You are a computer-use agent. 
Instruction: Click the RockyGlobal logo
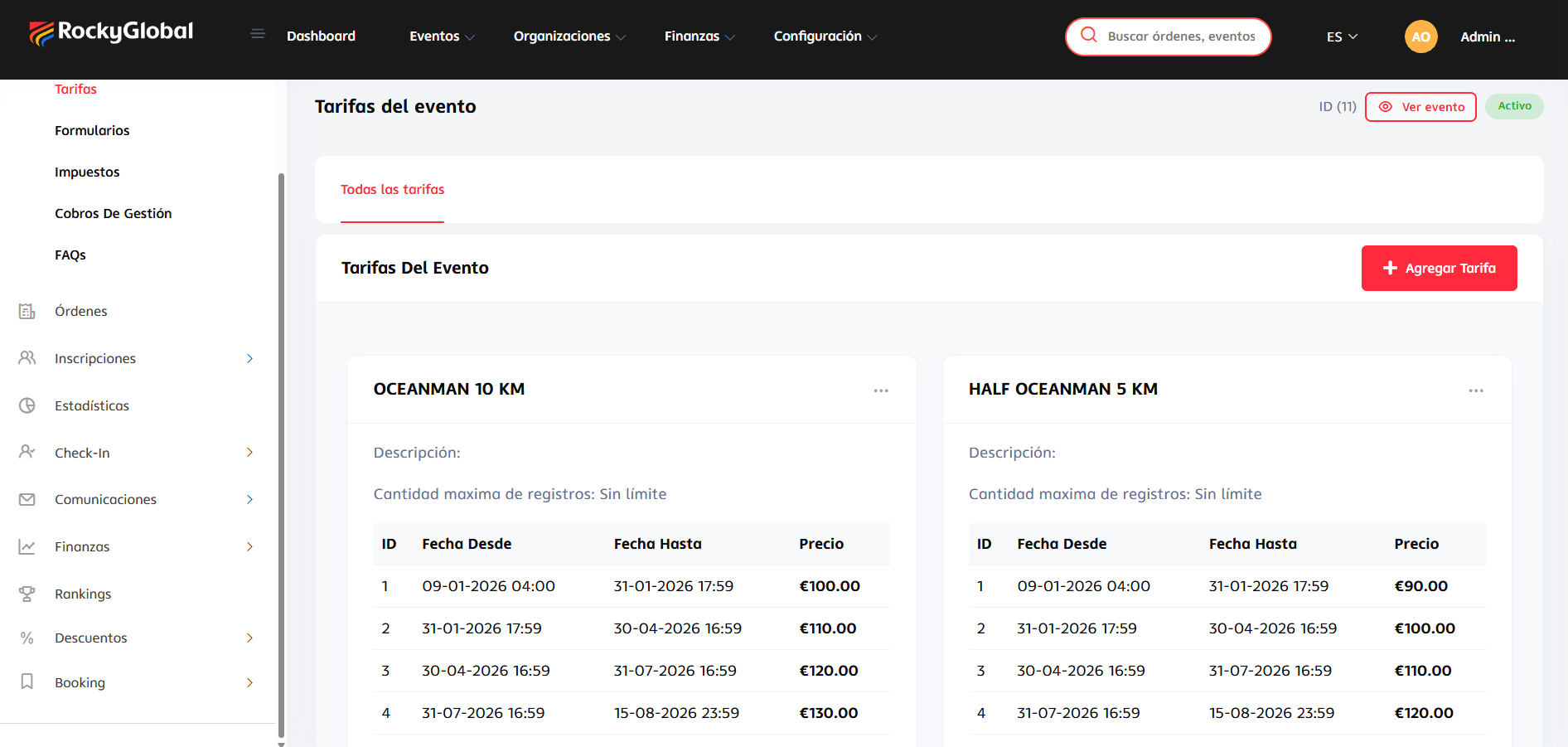pos(111,32)
